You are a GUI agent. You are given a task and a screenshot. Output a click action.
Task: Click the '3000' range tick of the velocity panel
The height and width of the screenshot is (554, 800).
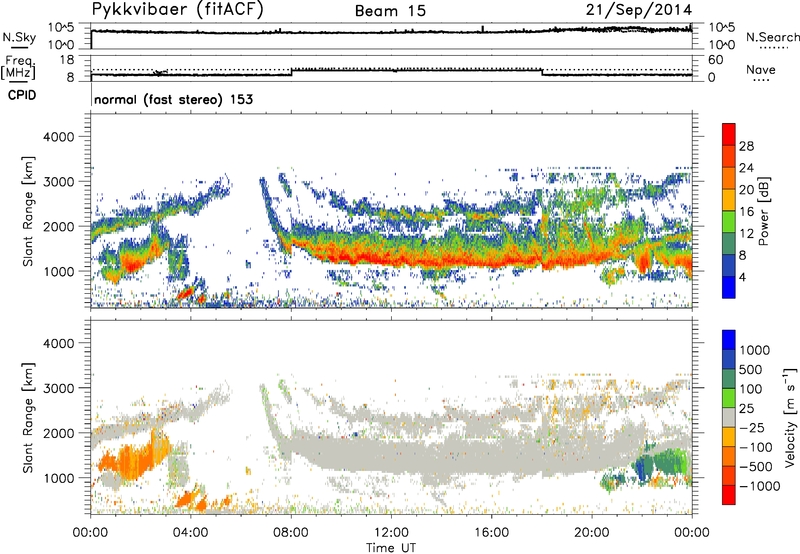(x=58, y=388)
